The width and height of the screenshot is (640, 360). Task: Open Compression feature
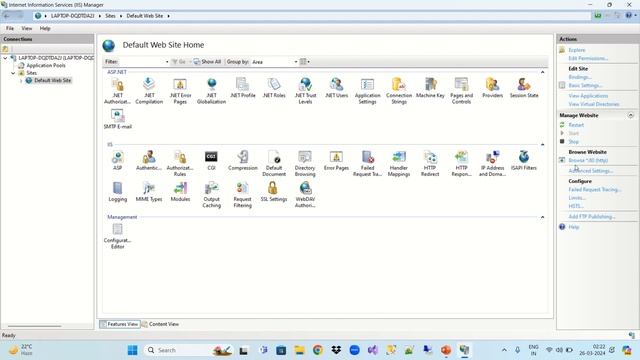242,160
